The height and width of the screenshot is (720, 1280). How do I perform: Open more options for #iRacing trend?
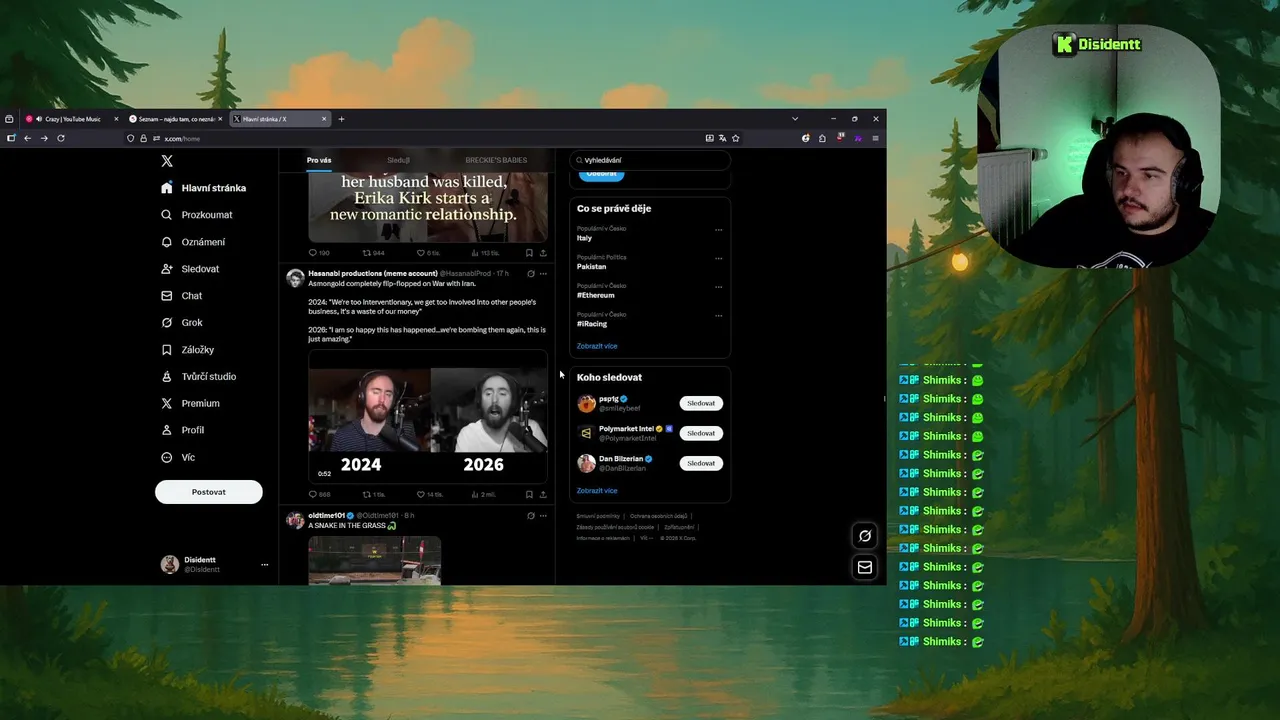[718, 315]
